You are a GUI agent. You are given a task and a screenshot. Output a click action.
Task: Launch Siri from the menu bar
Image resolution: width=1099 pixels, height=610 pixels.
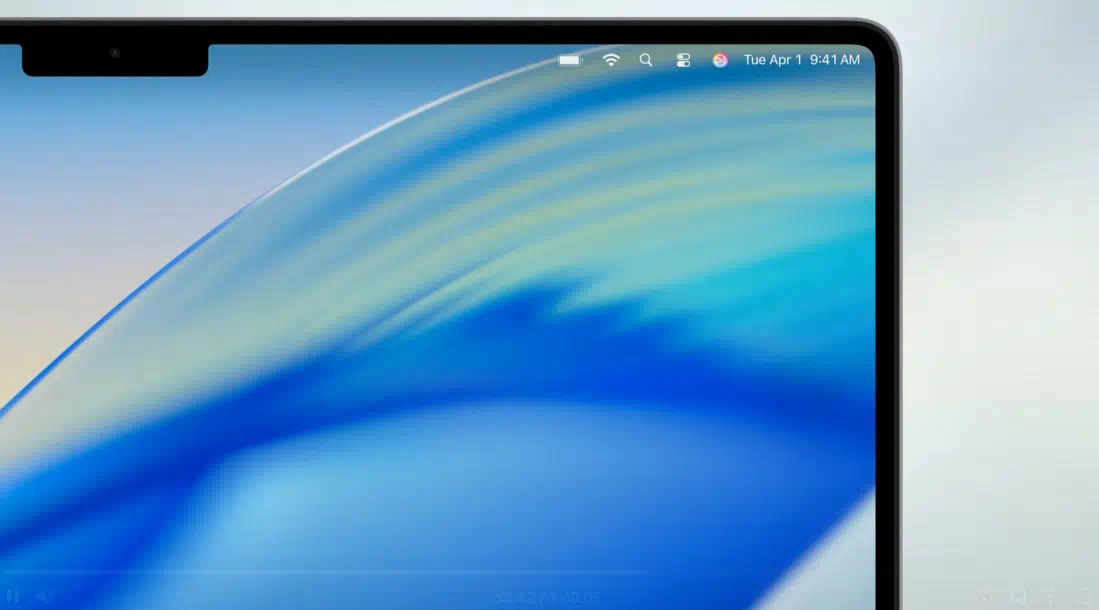720,60
